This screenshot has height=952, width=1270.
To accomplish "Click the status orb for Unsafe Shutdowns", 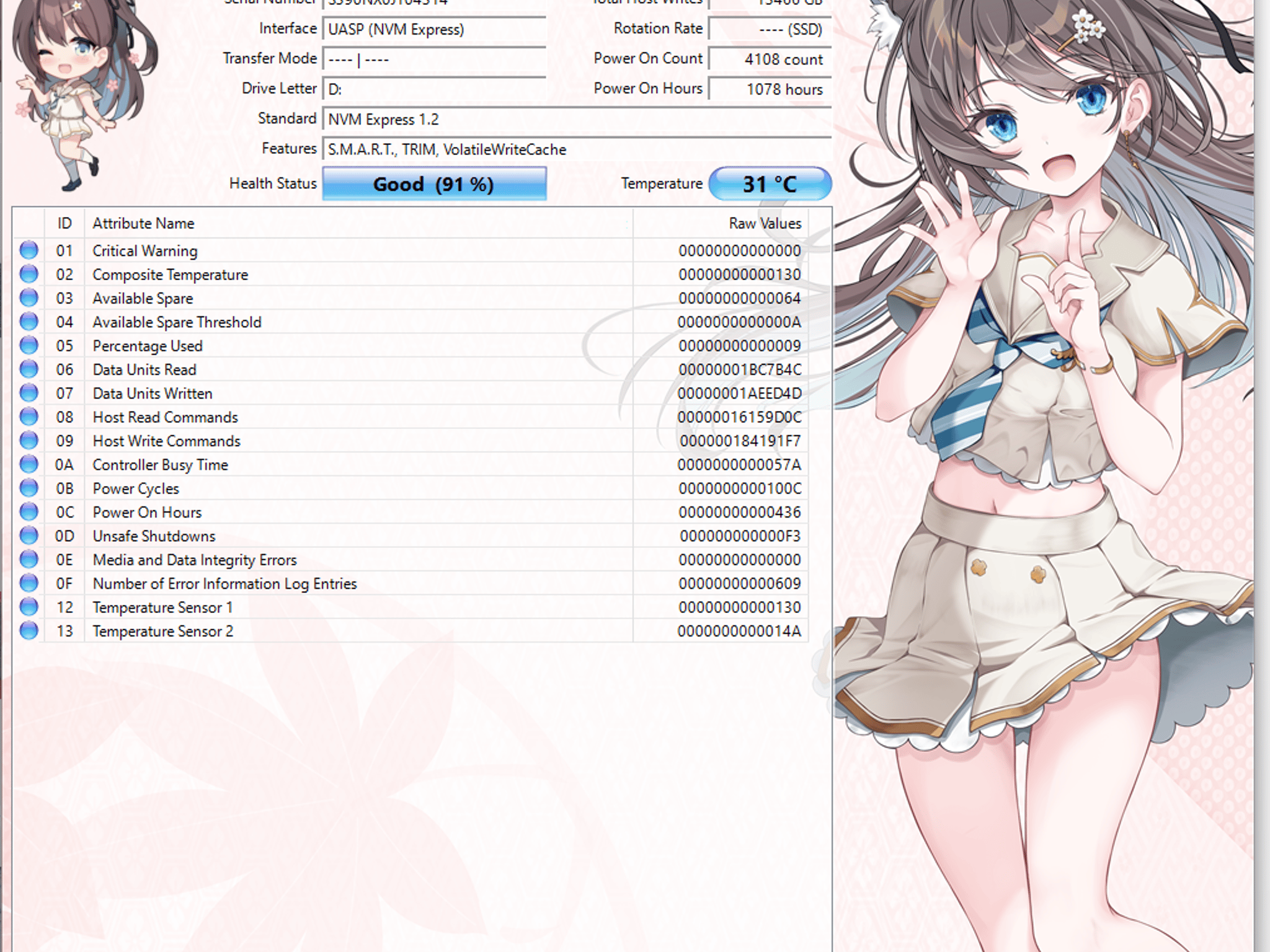I will pyautogui.click(x=29, y=535).
